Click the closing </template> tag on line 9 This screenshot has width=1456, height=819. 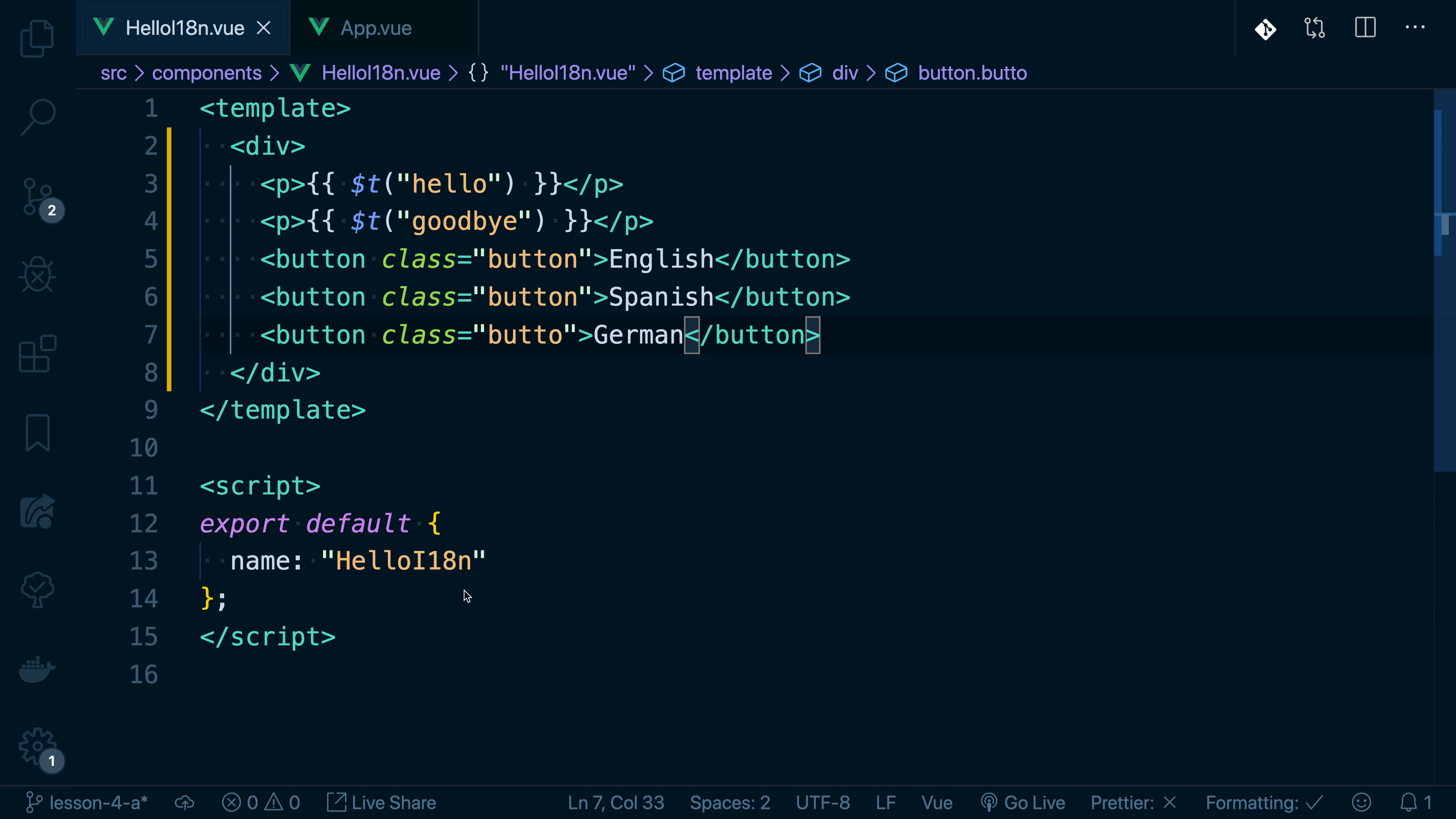(x=282, y=410)
